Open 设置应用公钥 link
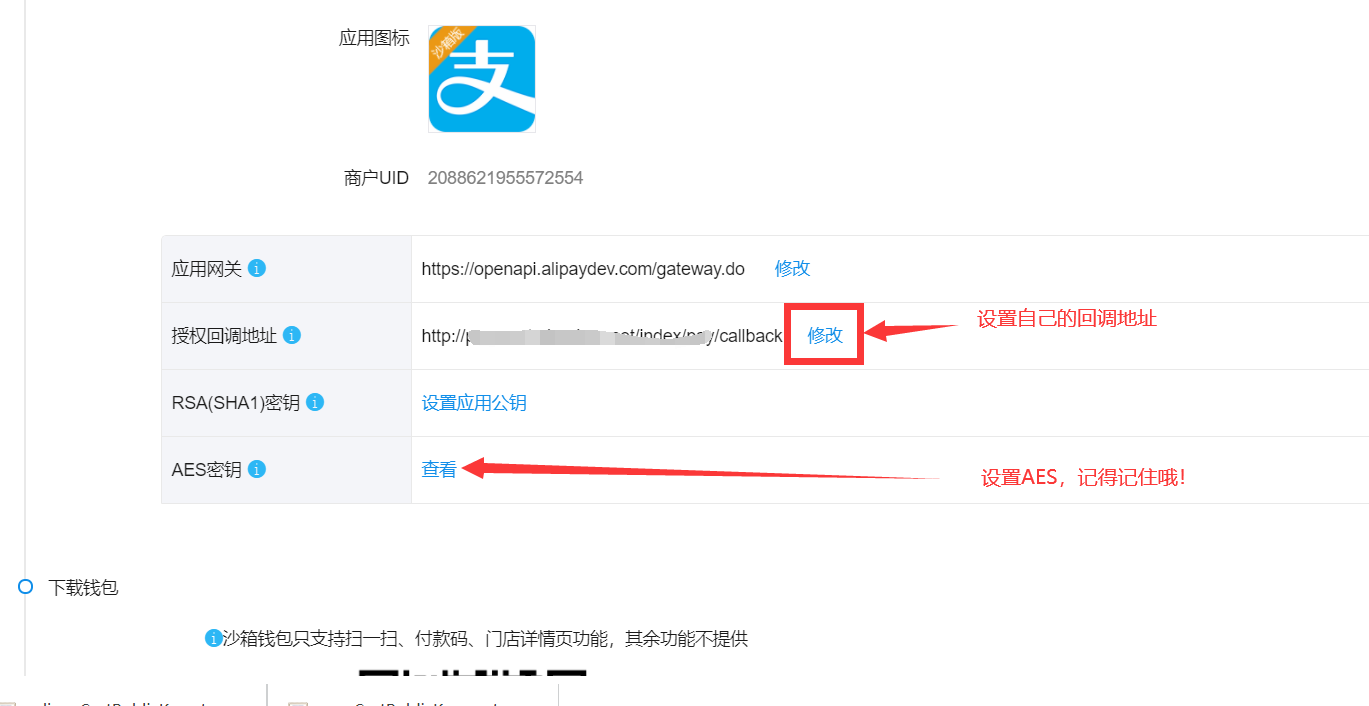This screenshot has height=706, width=1369. tap(474, 403)
